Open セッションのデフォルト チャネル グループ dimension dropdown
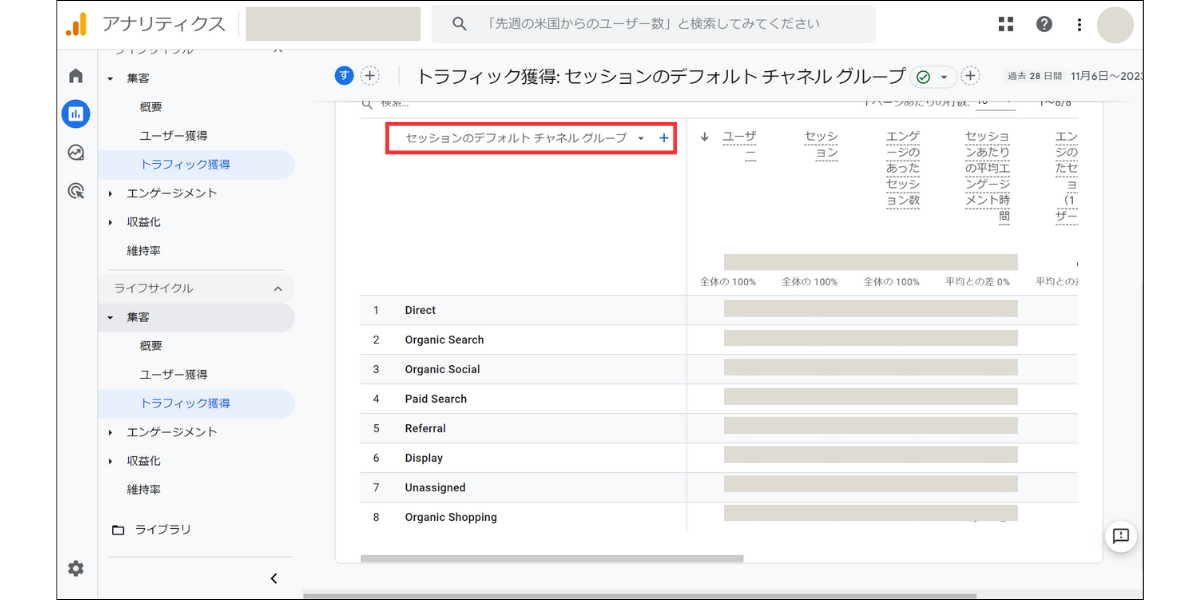 pyautogui.click(x=525, y=138)
